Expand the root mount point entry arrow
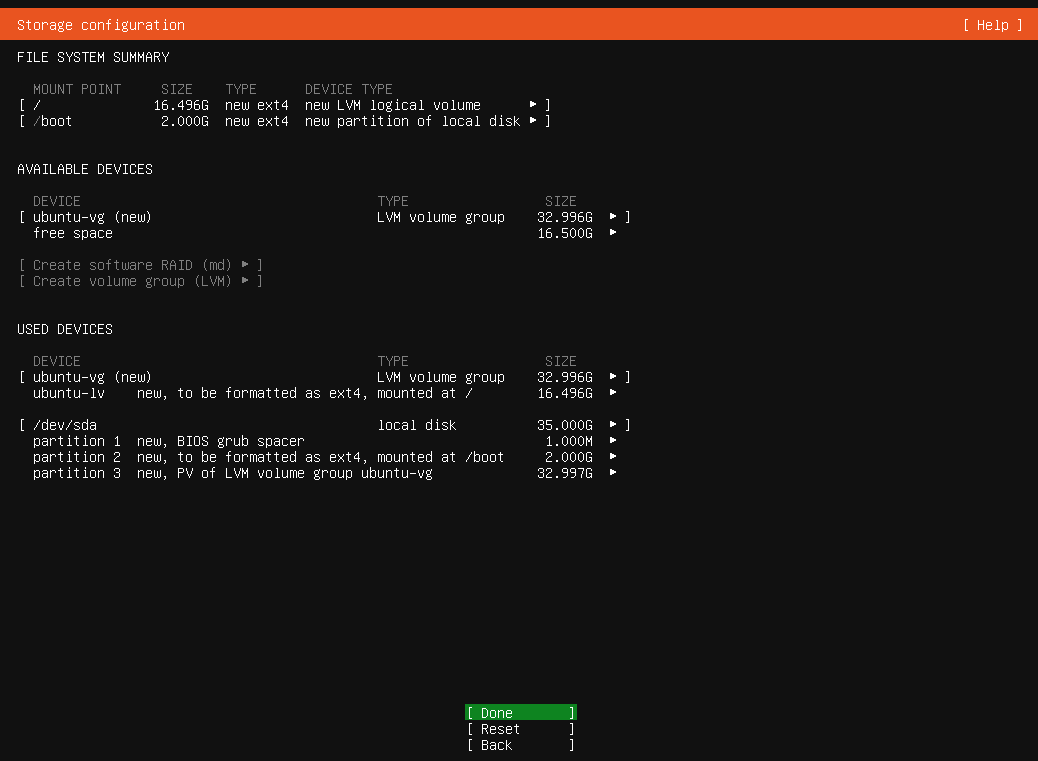1038x761 pixels. click(x=534, y=105)
